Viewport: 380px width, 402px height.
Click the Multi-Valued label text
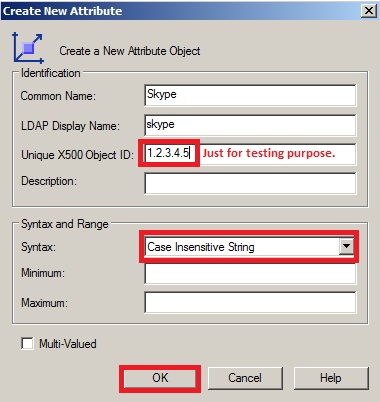(x=68, y=344)
